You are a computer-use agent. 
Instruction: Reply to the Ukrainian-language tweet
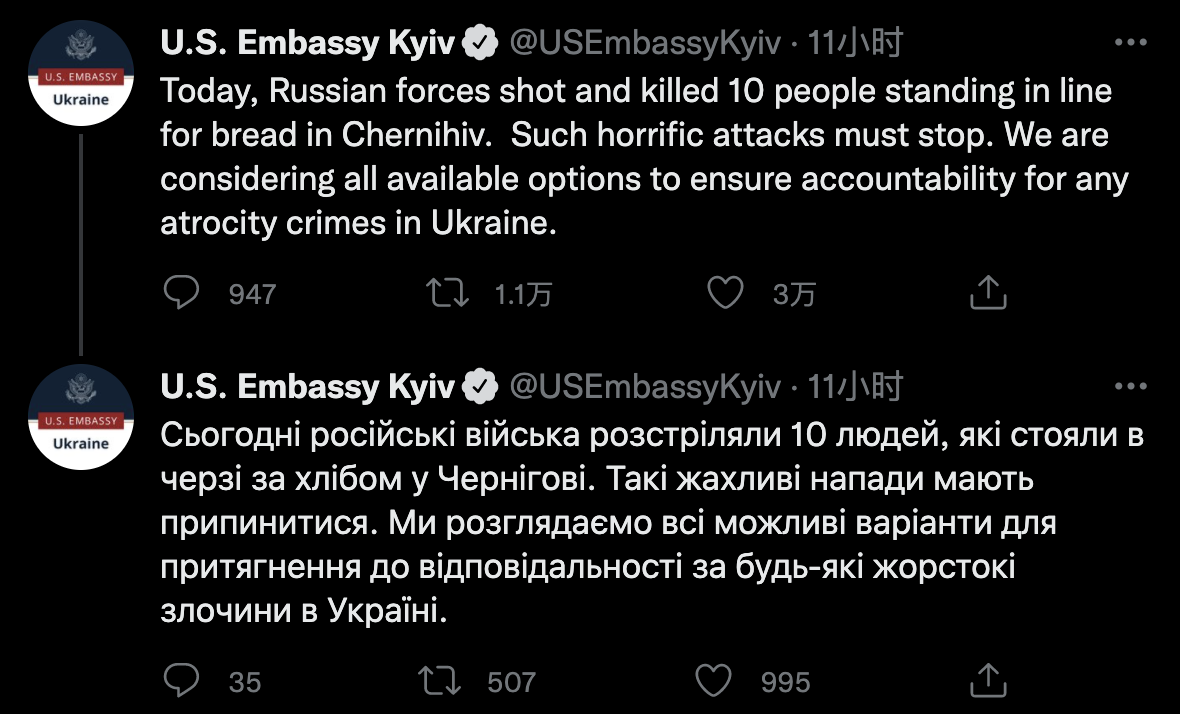182,681
